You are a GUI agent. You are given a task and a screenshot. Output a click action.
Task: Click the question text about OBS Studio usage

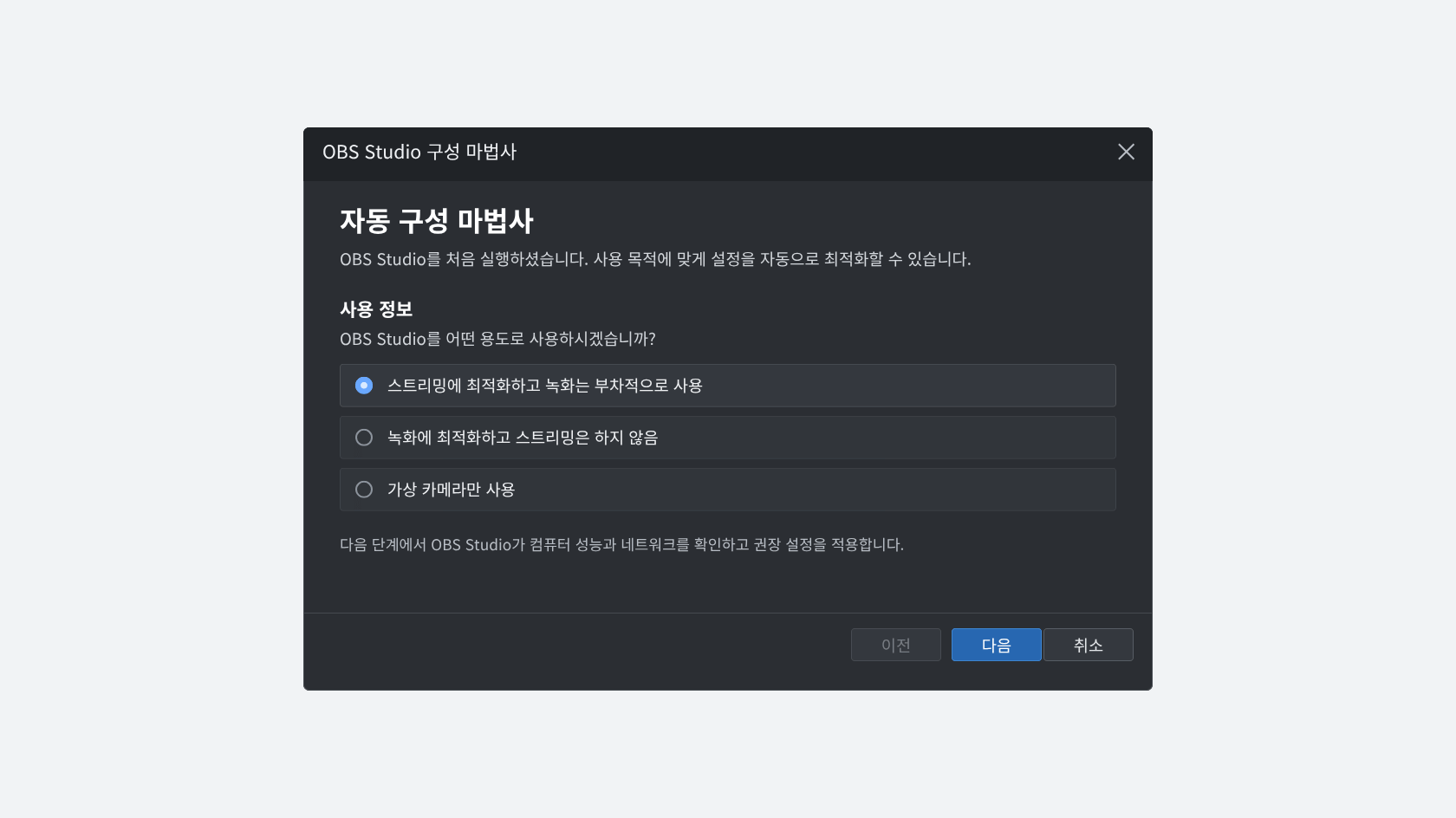coord(497,339)
